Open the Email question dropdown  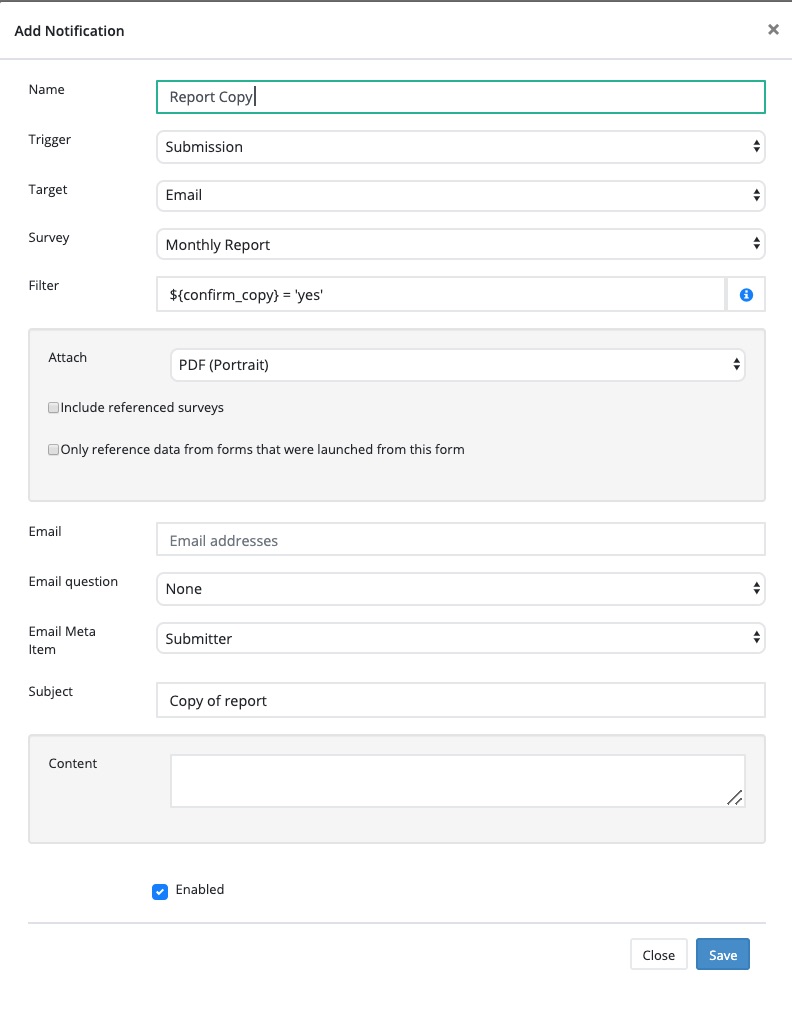click(460, 589)
